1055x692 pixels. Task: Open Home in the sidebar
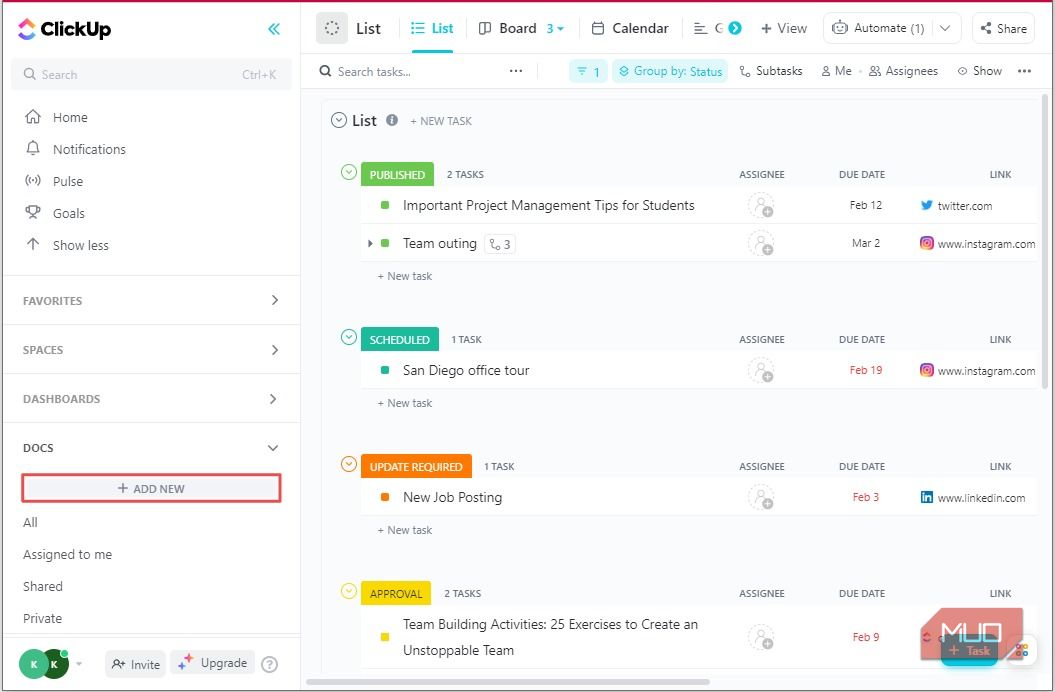pos(70,118)
